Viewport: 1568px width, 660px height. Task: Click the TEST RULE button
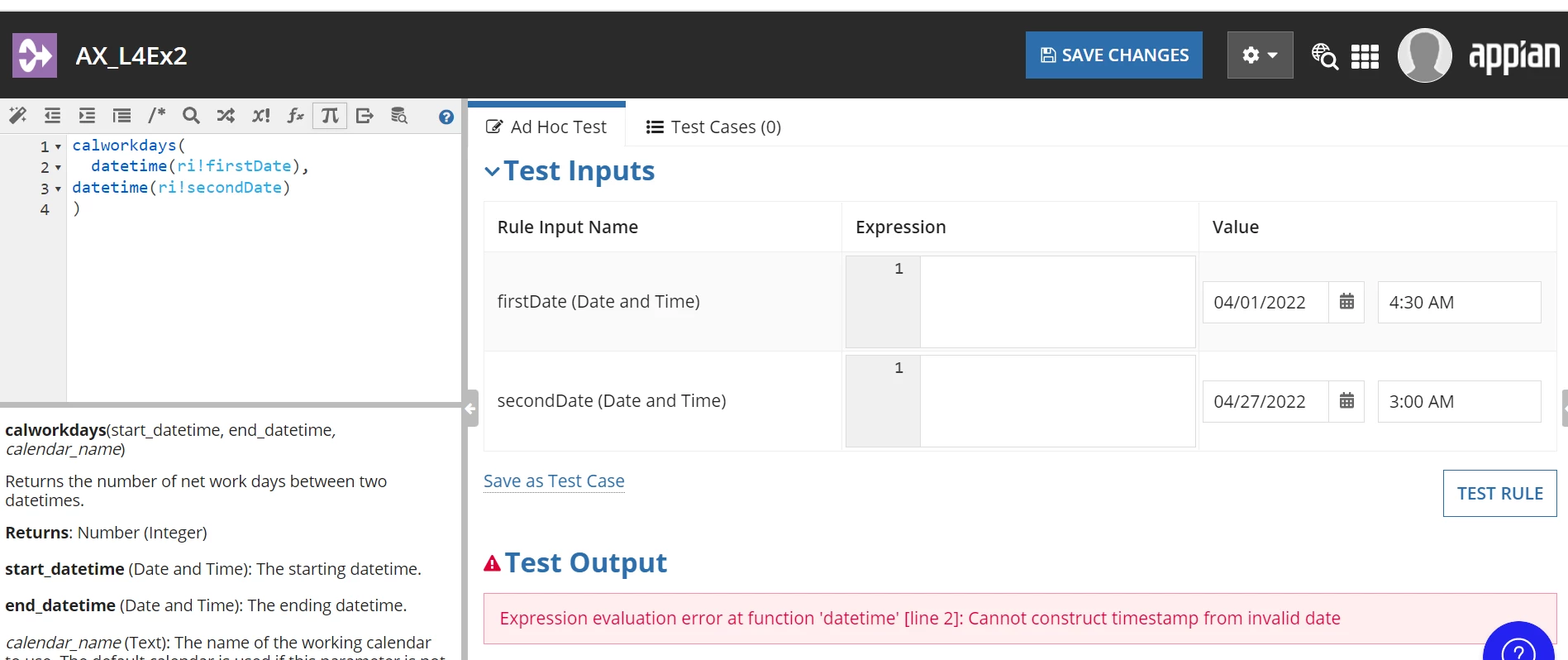coord(1499,494)
